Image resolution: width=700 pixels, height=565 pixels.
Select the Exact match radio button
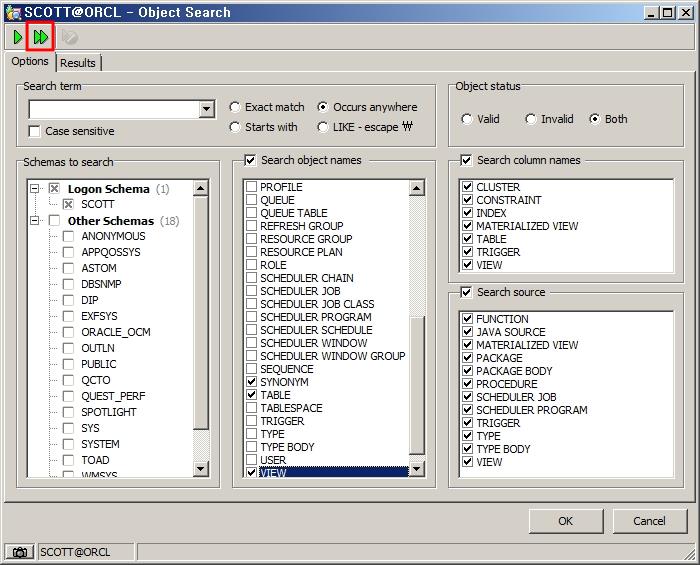pyautogui.click(x=235, y=107)
